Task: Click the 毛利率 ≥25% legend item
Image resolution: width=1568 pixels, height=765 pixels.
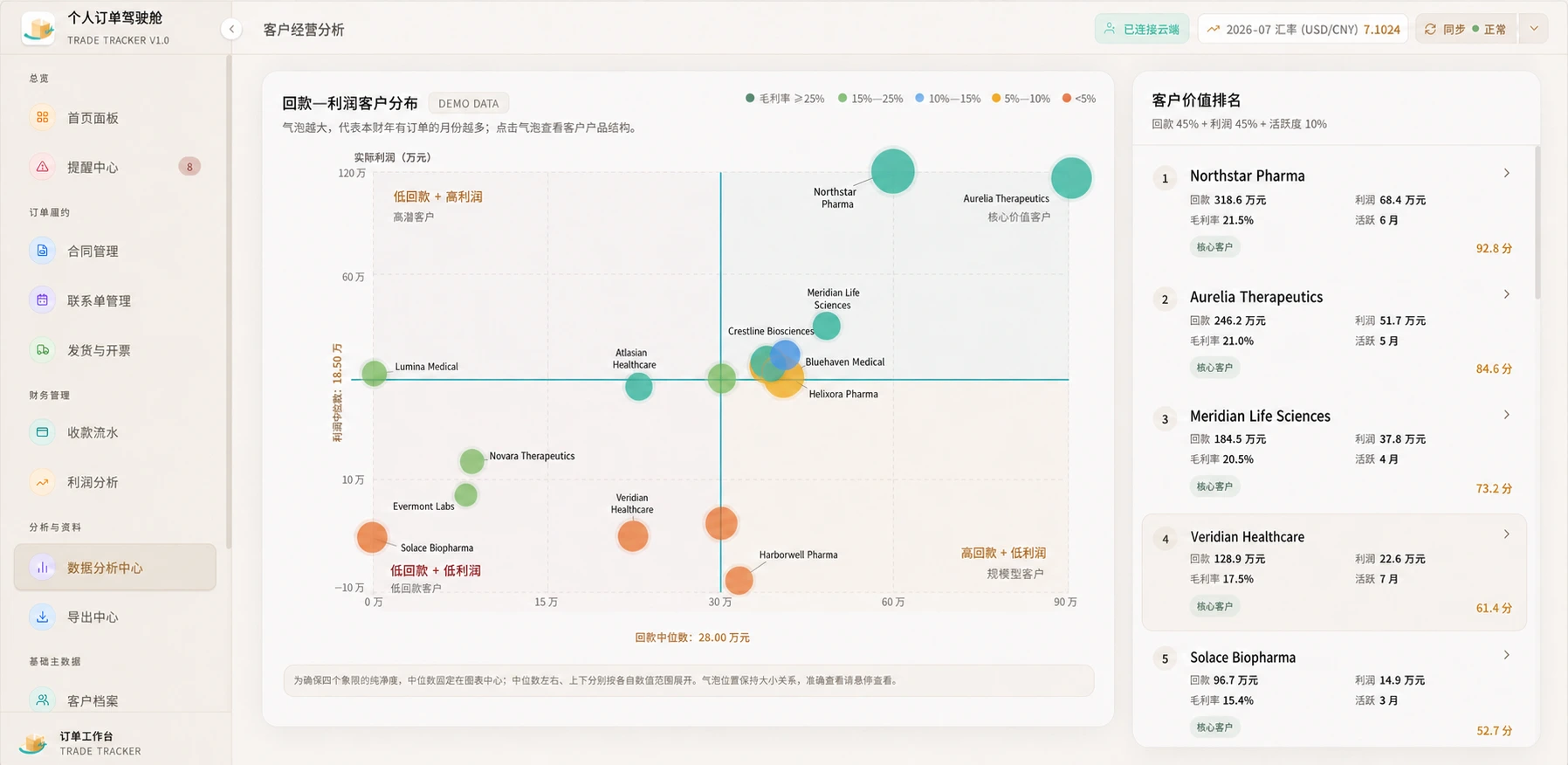Action: click(x=785, y=99)
